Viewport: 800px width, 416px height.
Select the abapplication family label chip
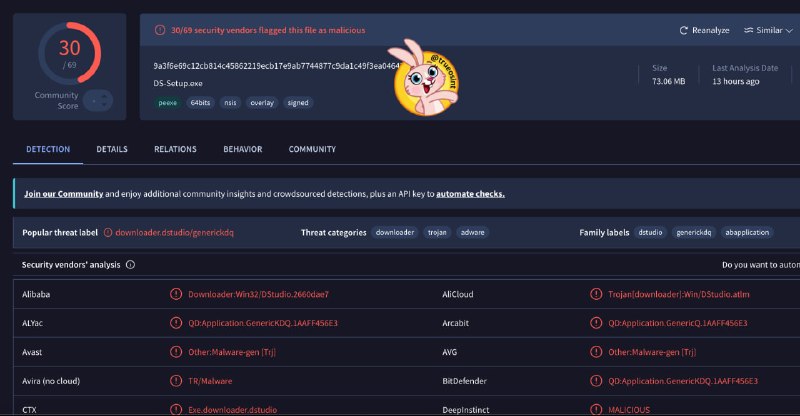(x=747, y=232)
